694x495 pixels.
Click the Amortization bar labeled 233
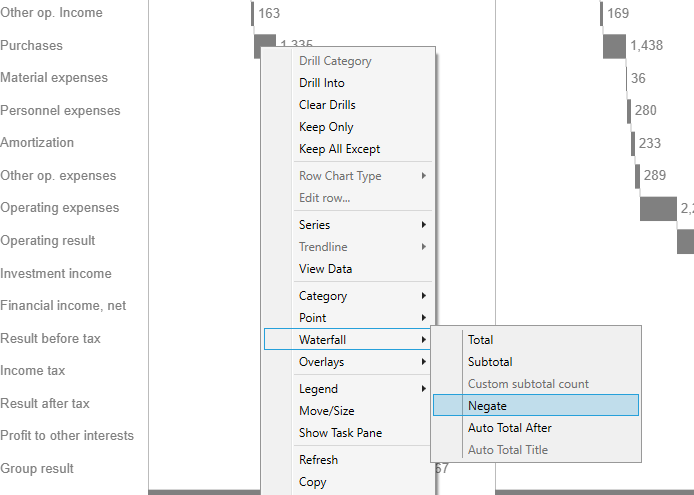click(x=633, y=143)
